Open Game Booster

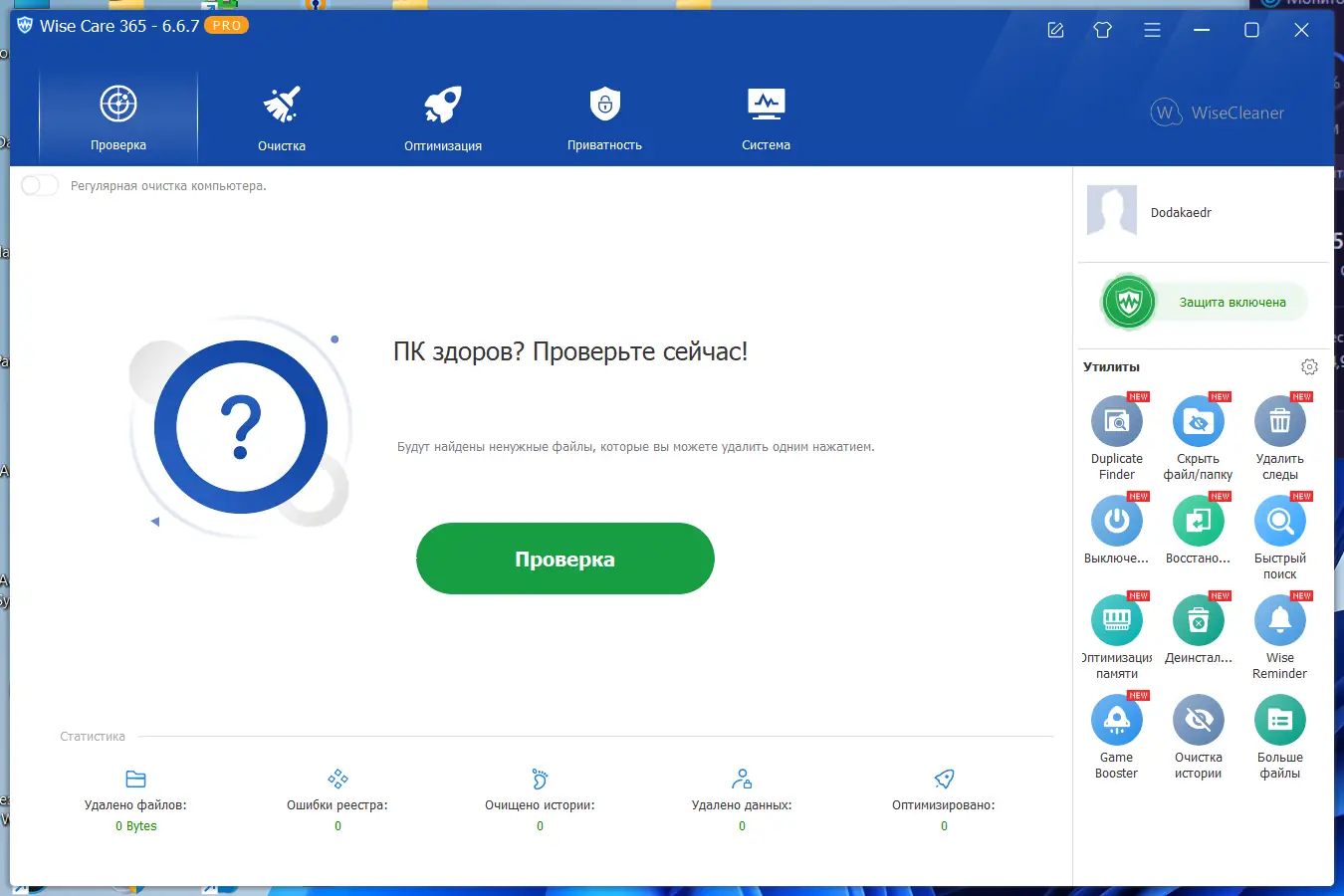1116,720
